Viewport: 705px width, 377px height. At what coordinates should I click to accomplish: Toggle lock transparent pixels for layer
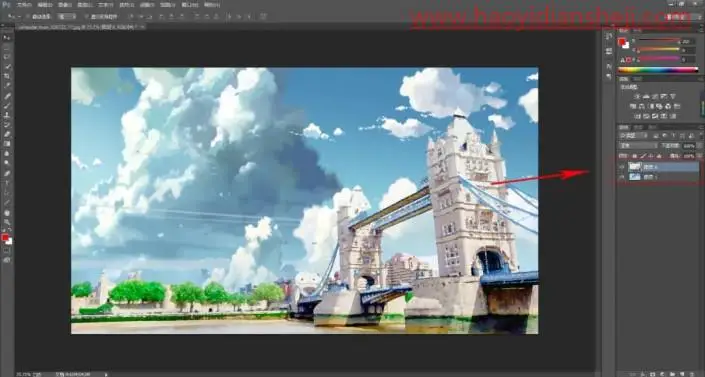634,156
